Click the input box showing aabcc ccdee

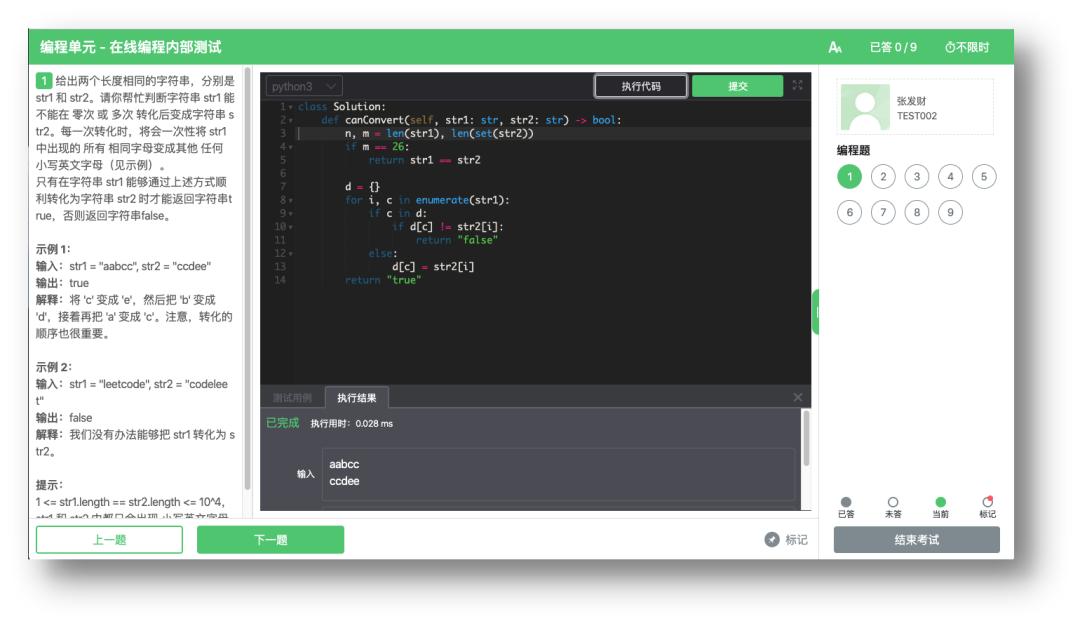click(x=559, y=474)
